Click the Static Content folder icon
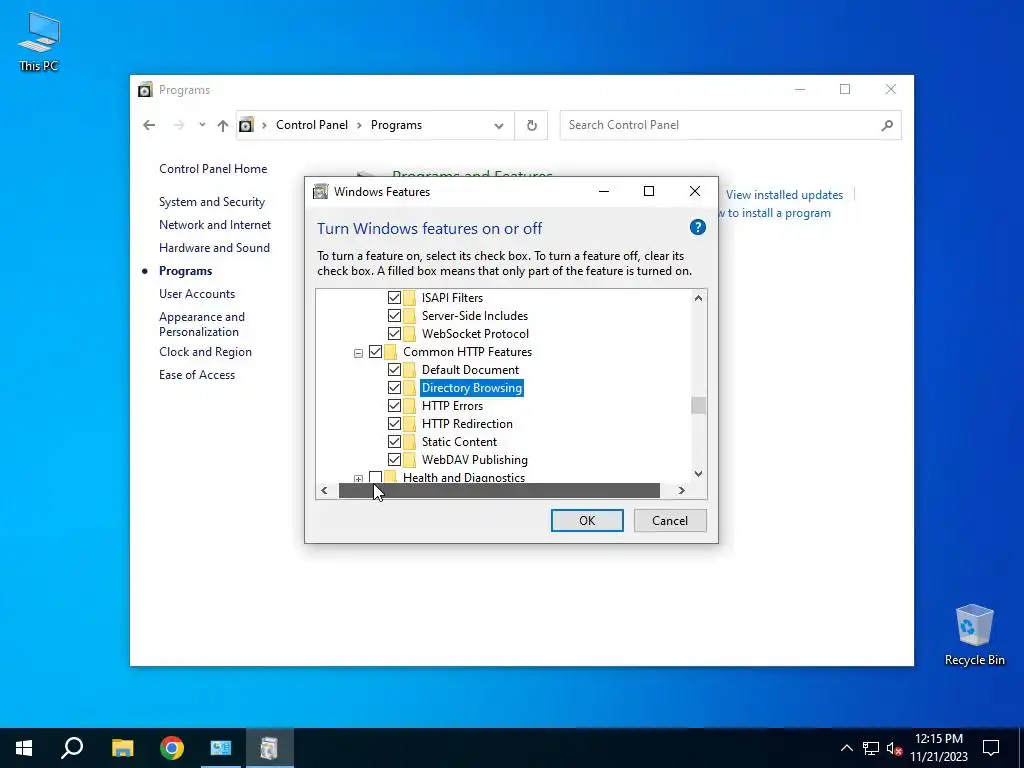This screenshot has width=1024, height=768. click(409, 442)
